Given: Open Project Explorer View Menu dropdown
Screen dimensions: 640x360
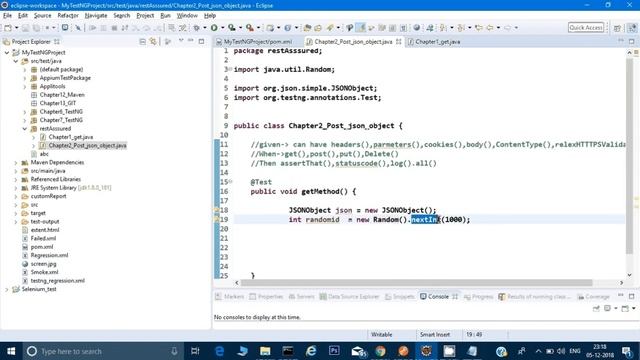Looking at the screenshot, I should [181, 41].
